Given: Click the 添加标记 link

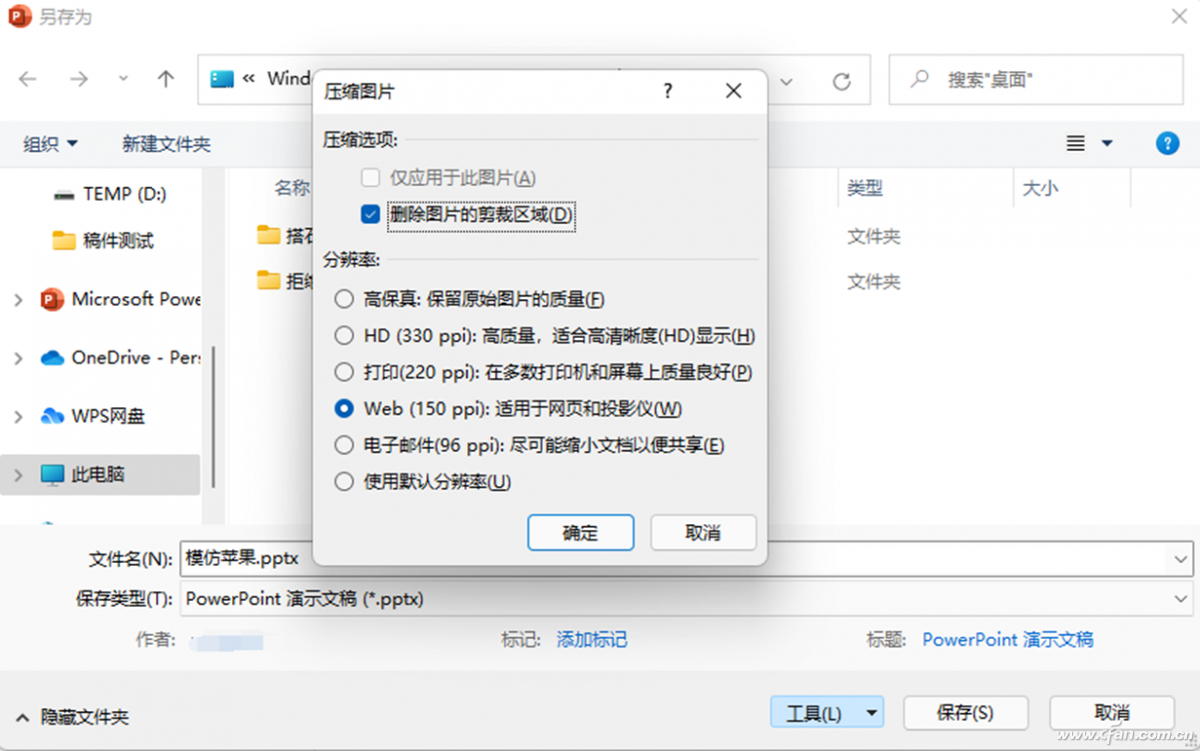Looking at the screenshot, I should point(592,640).
